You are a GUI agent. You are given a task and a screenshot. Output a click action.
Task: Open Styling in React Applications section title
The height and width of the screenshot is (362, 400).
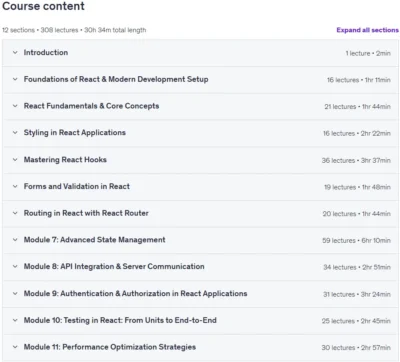click(x=75, y=133)
